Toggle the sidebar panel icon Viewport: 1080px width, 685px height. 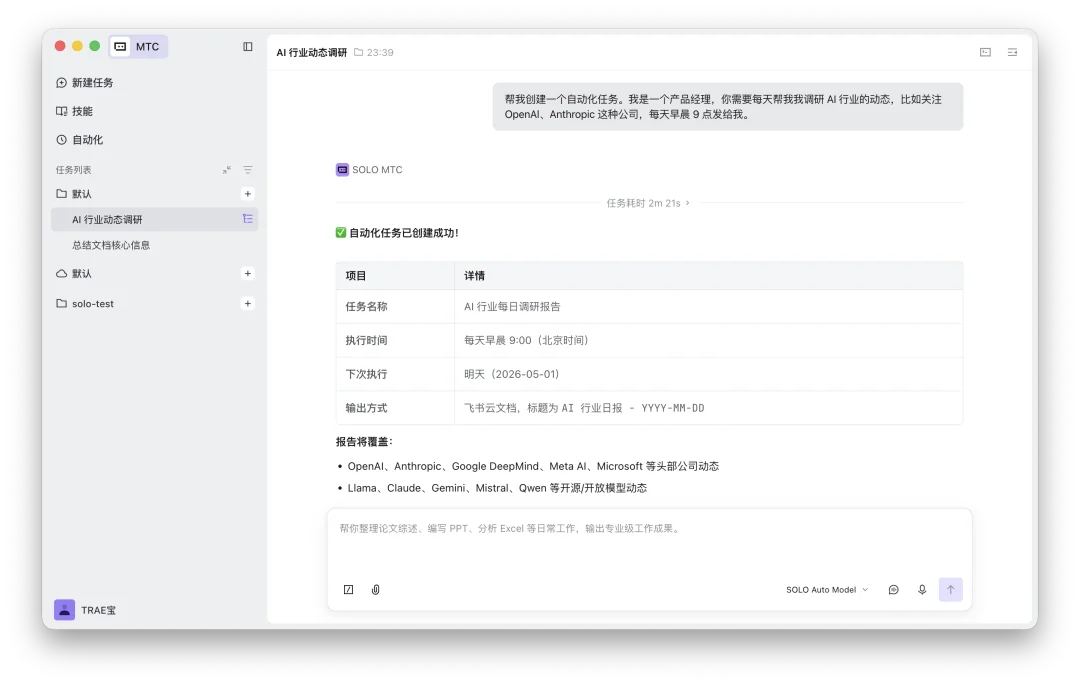(248, 46)
